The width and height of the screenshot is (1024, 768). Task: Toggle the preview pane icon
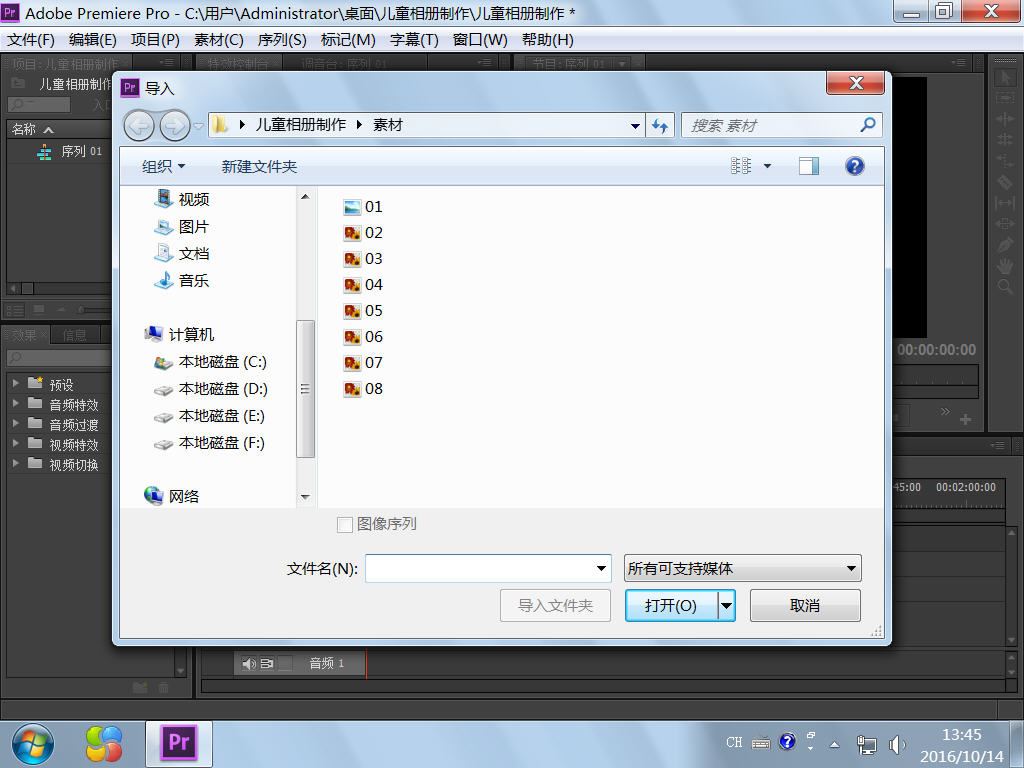tap(808, 166)
